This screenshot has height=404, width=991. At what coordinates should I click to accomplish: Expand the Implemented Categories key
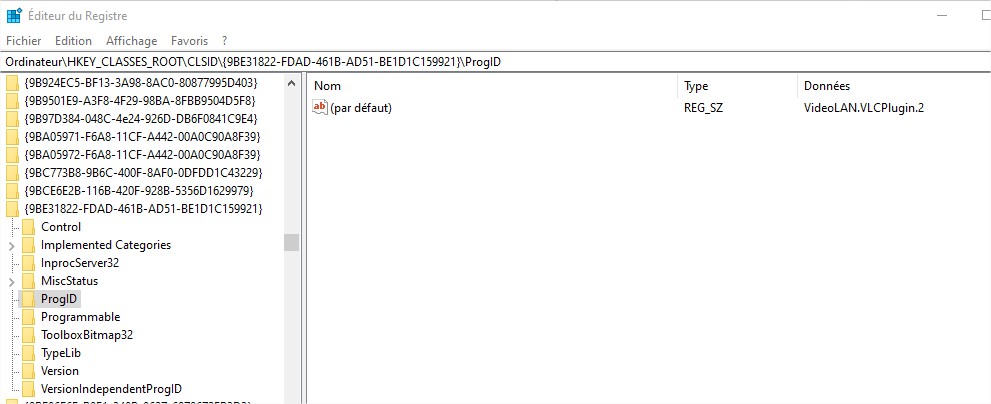[x=12, y=245]
